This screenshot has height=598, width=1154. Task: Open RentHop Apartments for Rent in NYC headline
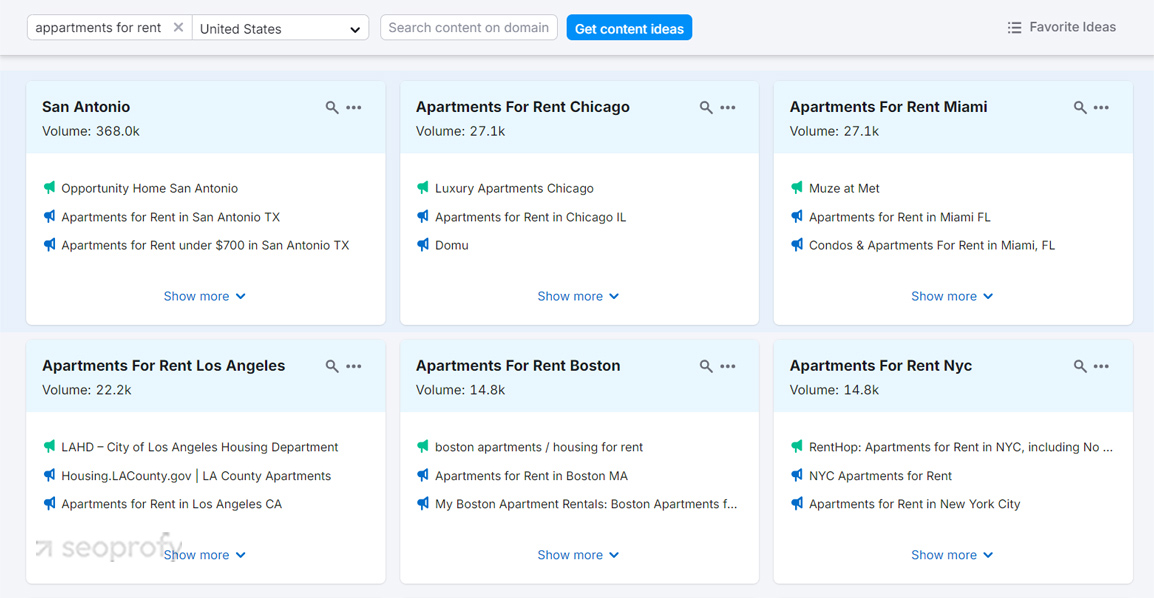point(960,447)
